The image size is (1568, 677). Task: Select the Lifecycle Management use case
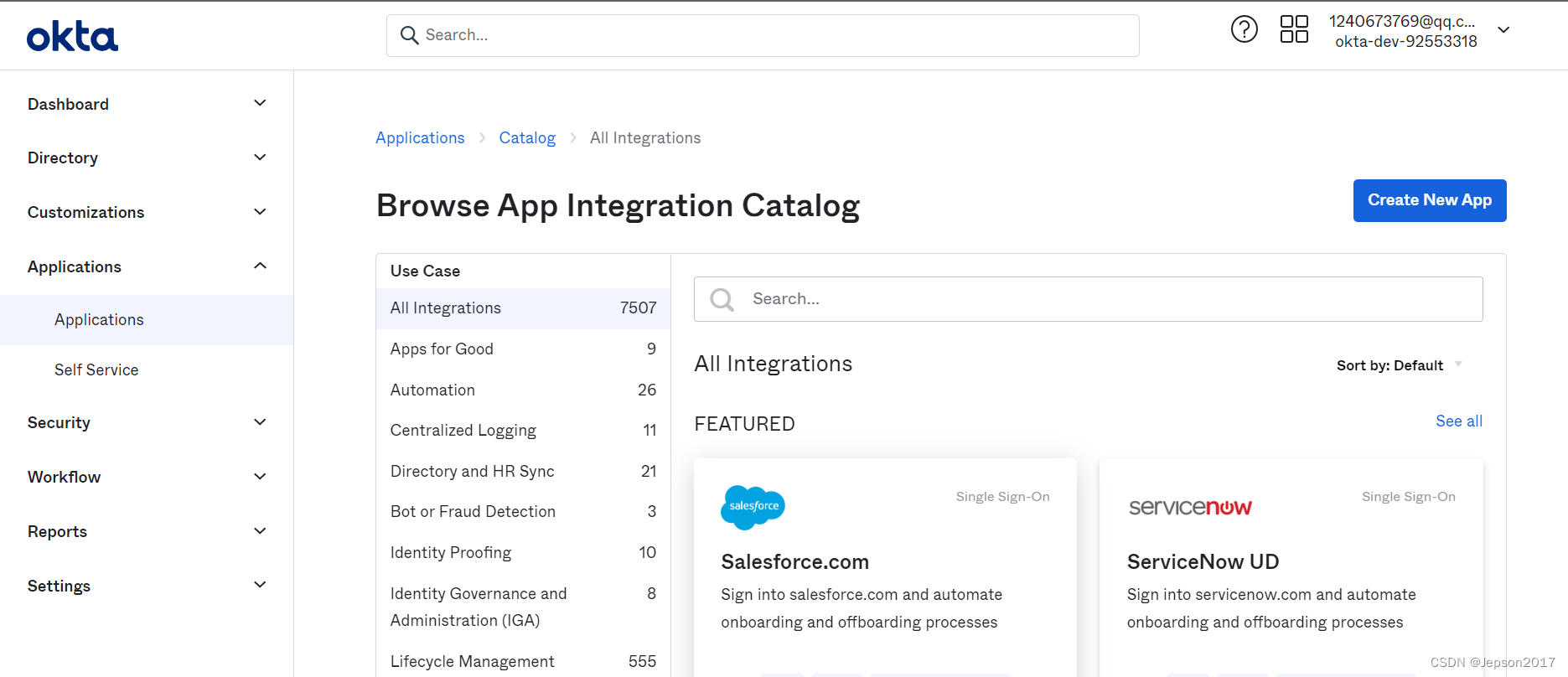(x=472, y=661)
